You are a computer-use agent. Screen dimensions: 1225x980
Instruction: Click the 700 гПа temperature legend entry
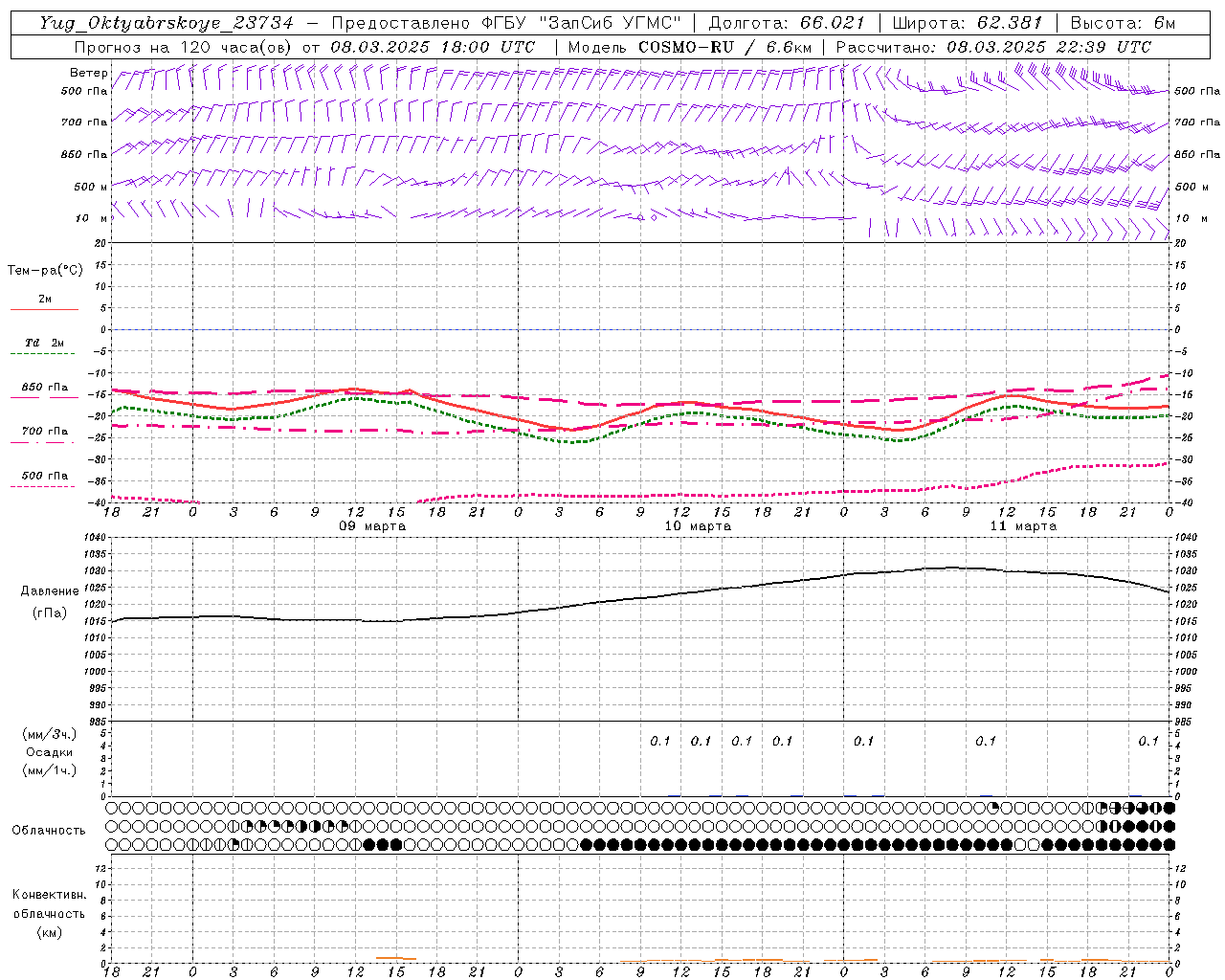45,432
